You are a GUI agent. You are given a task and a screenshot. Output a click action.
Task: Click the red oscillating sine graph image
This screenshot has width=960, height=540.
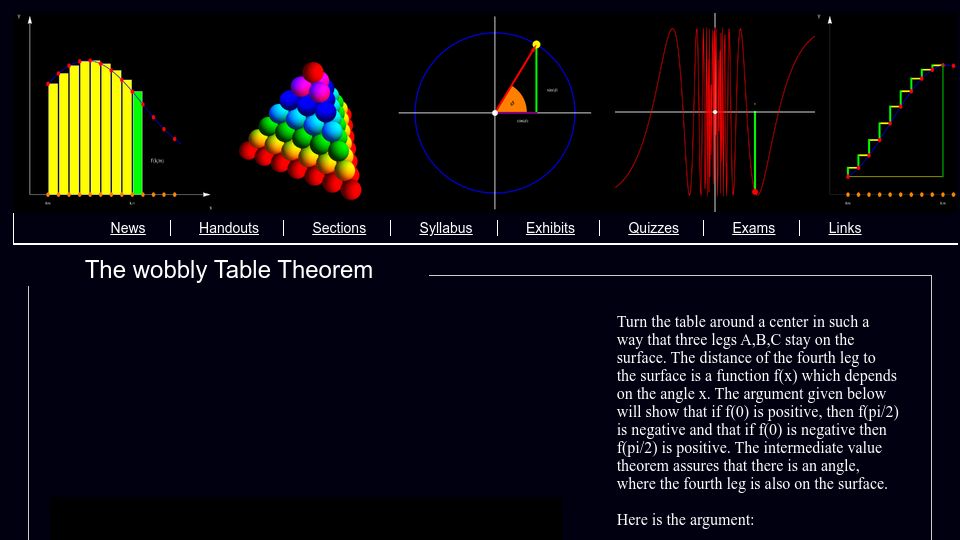click(714, 113)
